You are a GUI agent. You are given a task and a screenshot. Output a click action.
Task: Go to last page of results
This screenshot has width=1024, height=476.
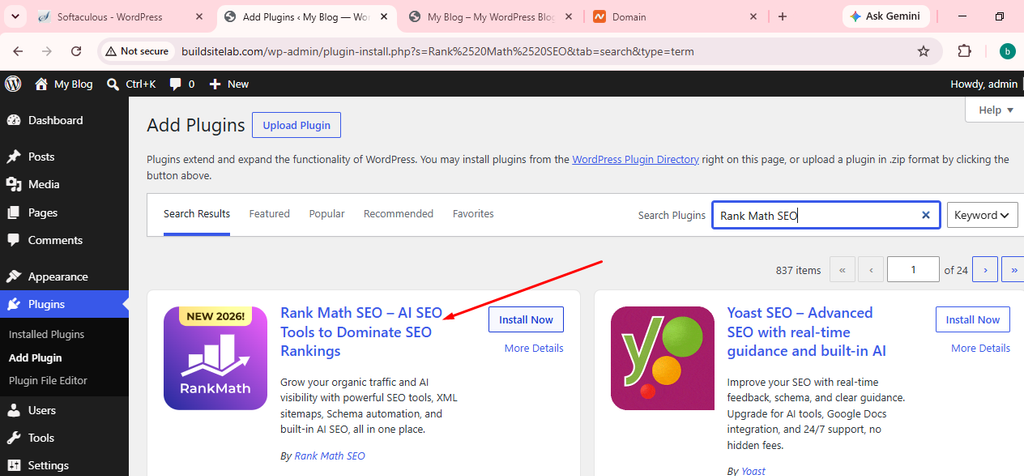pyautogui.click(x=1013, y=269)
